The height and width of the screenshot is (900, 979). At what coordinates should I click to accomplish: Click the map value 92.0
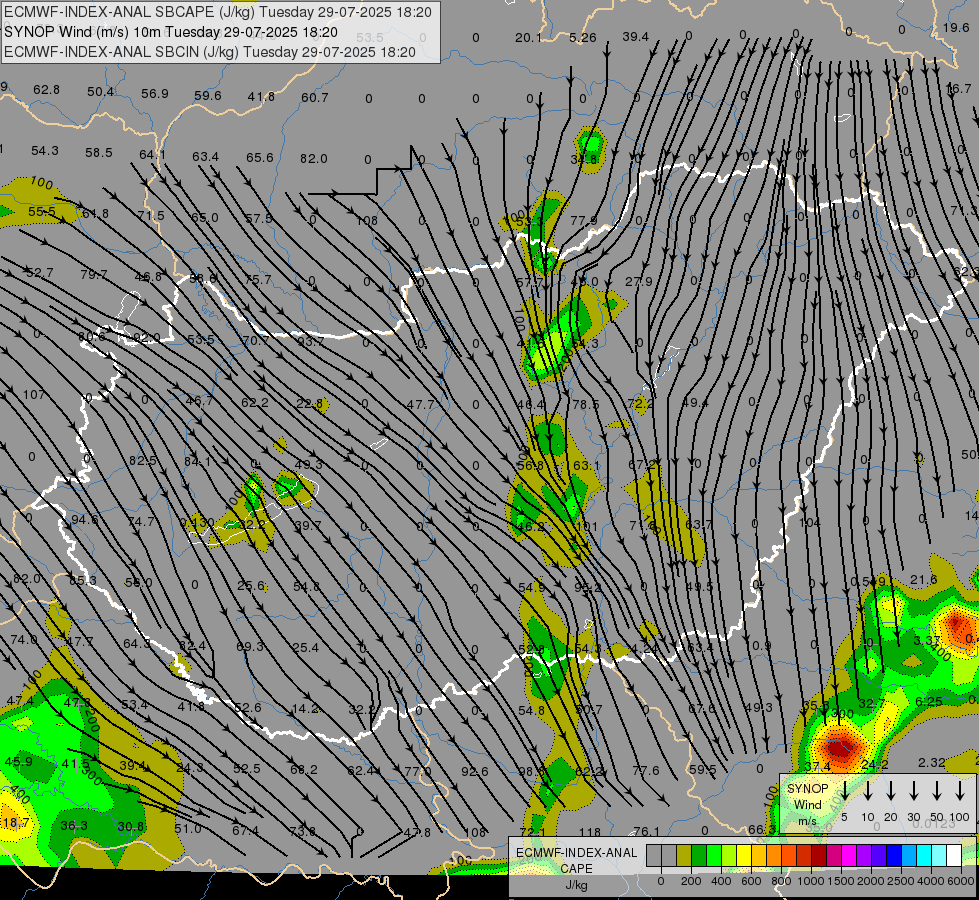147,338
